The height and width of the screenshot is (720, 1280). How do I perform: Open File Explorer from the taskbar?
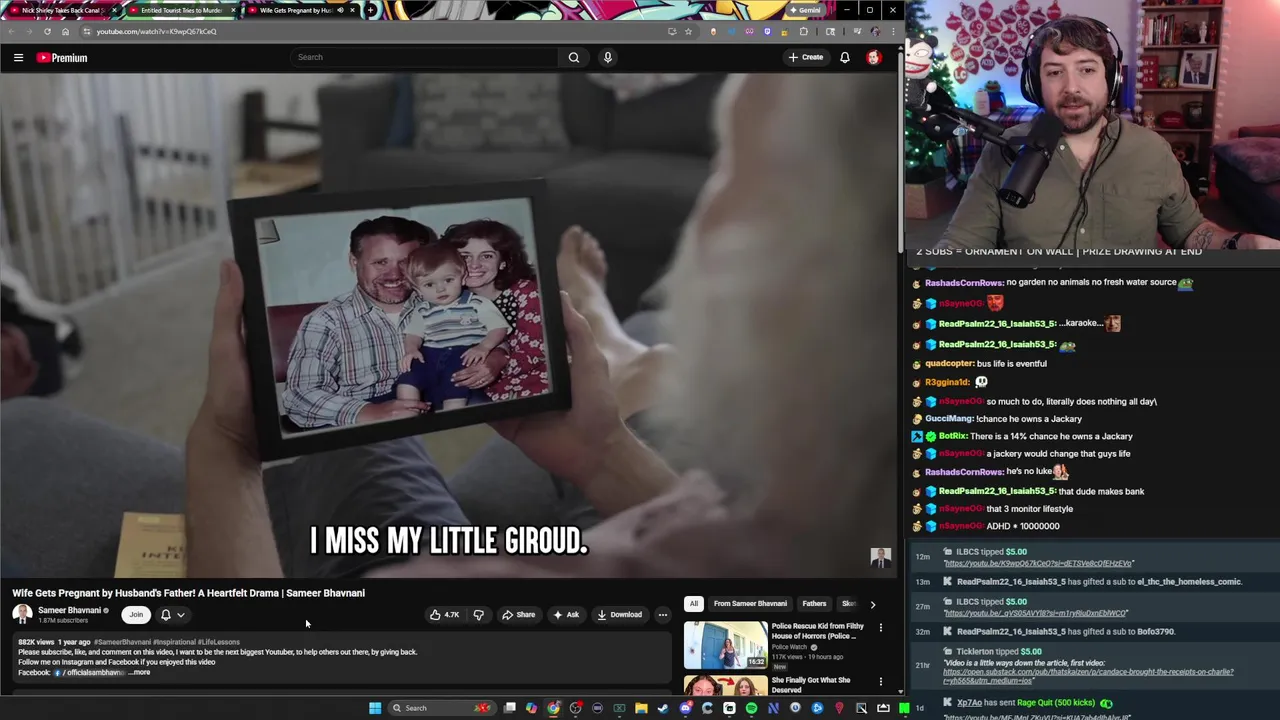[x=641, y=708]
